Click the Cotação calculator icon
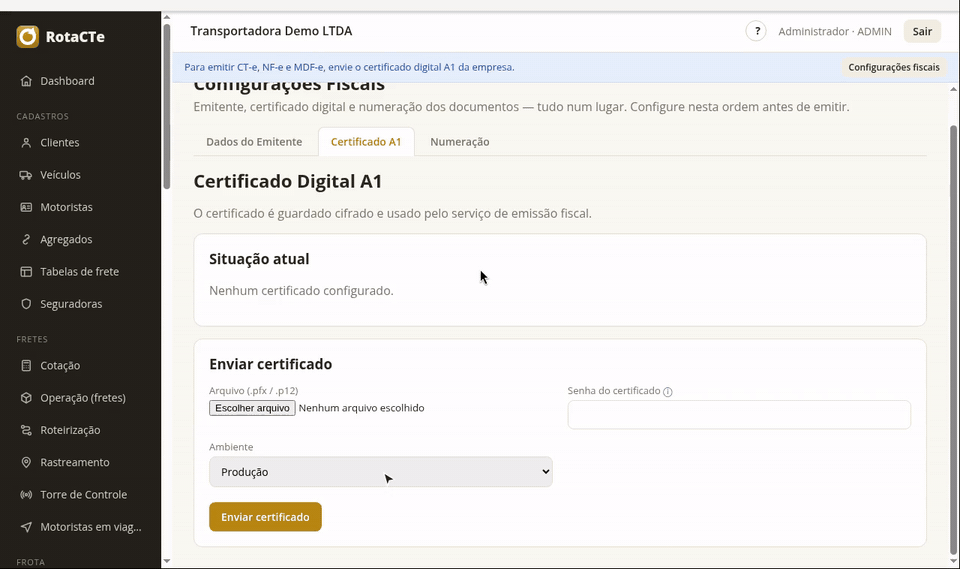This screenshot has height=569, width=960. click(x=26, y=366)
